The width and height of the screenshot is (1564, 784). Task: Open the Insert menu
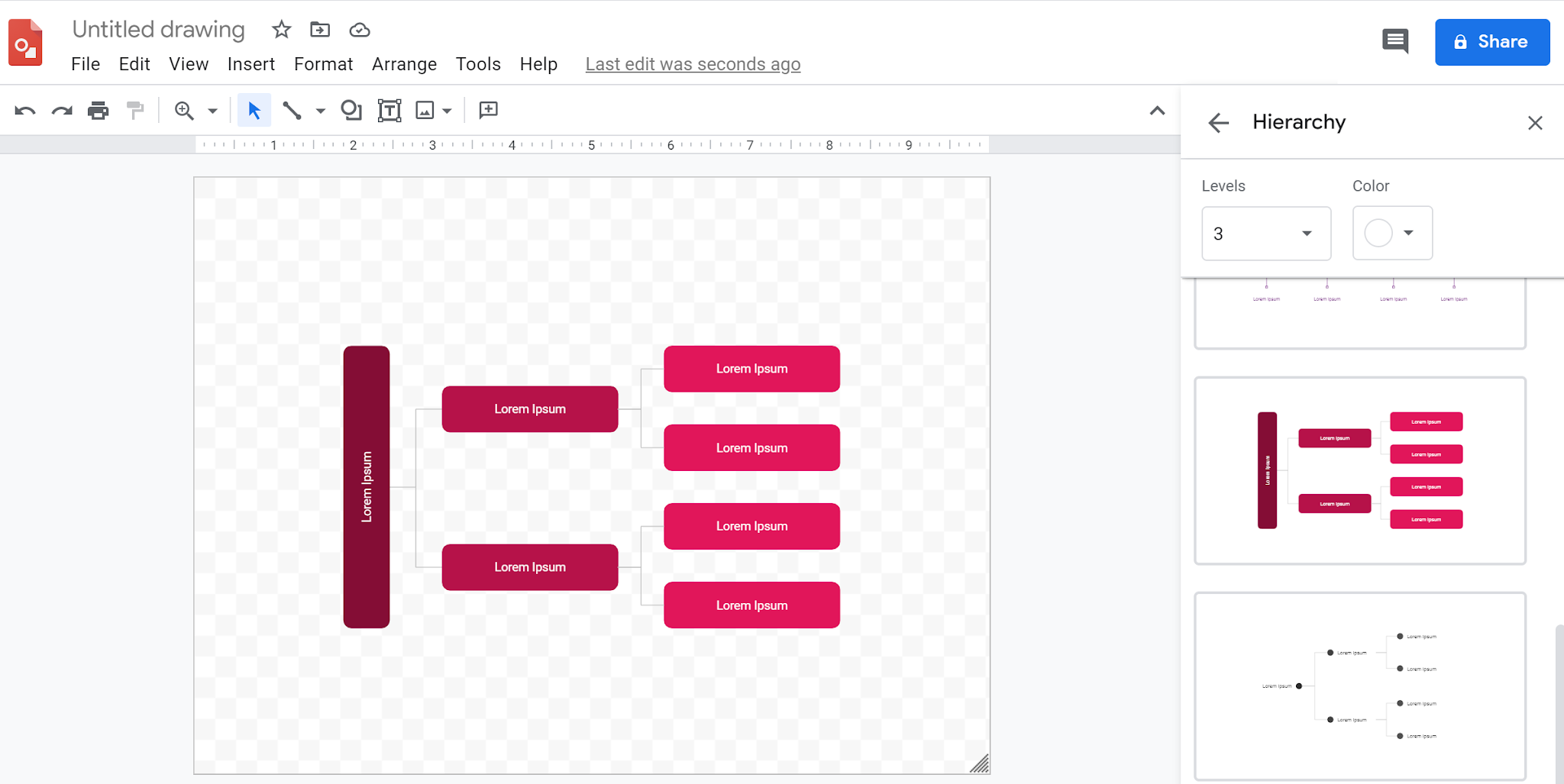tap(251, 64)
